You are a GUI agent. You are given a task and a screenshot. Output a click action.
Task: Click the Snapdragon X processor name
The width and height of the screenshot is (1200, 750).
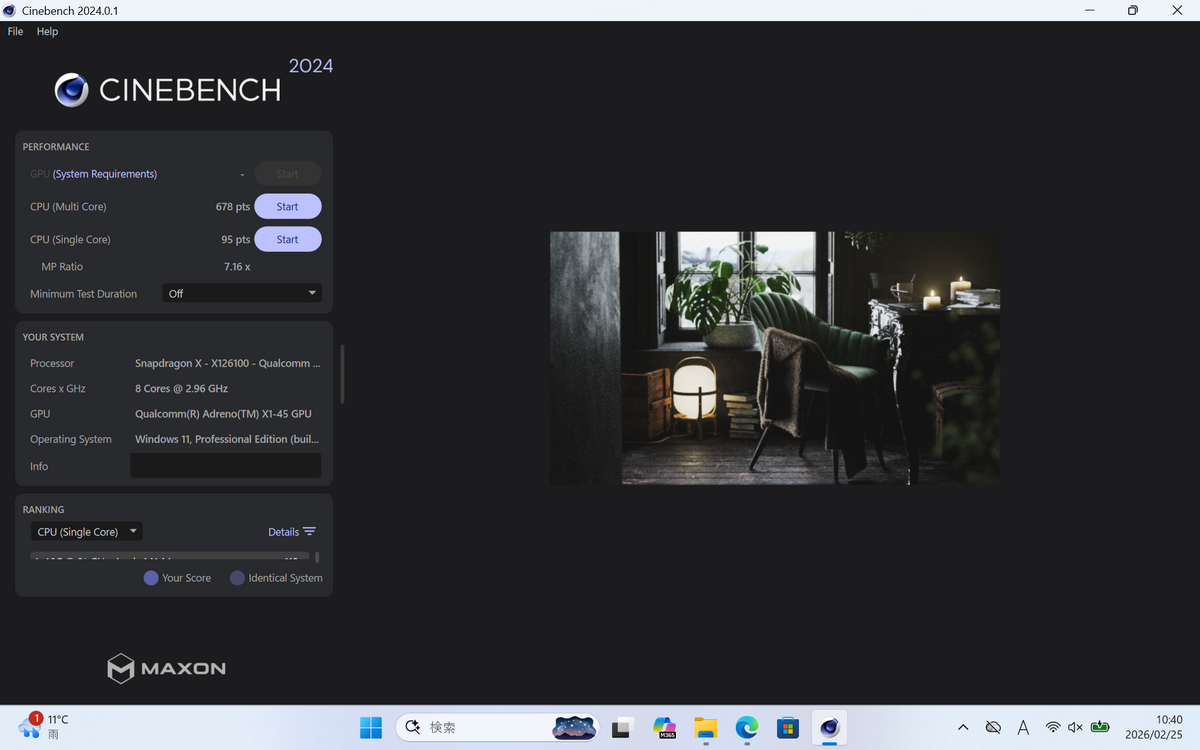(228, 364)
